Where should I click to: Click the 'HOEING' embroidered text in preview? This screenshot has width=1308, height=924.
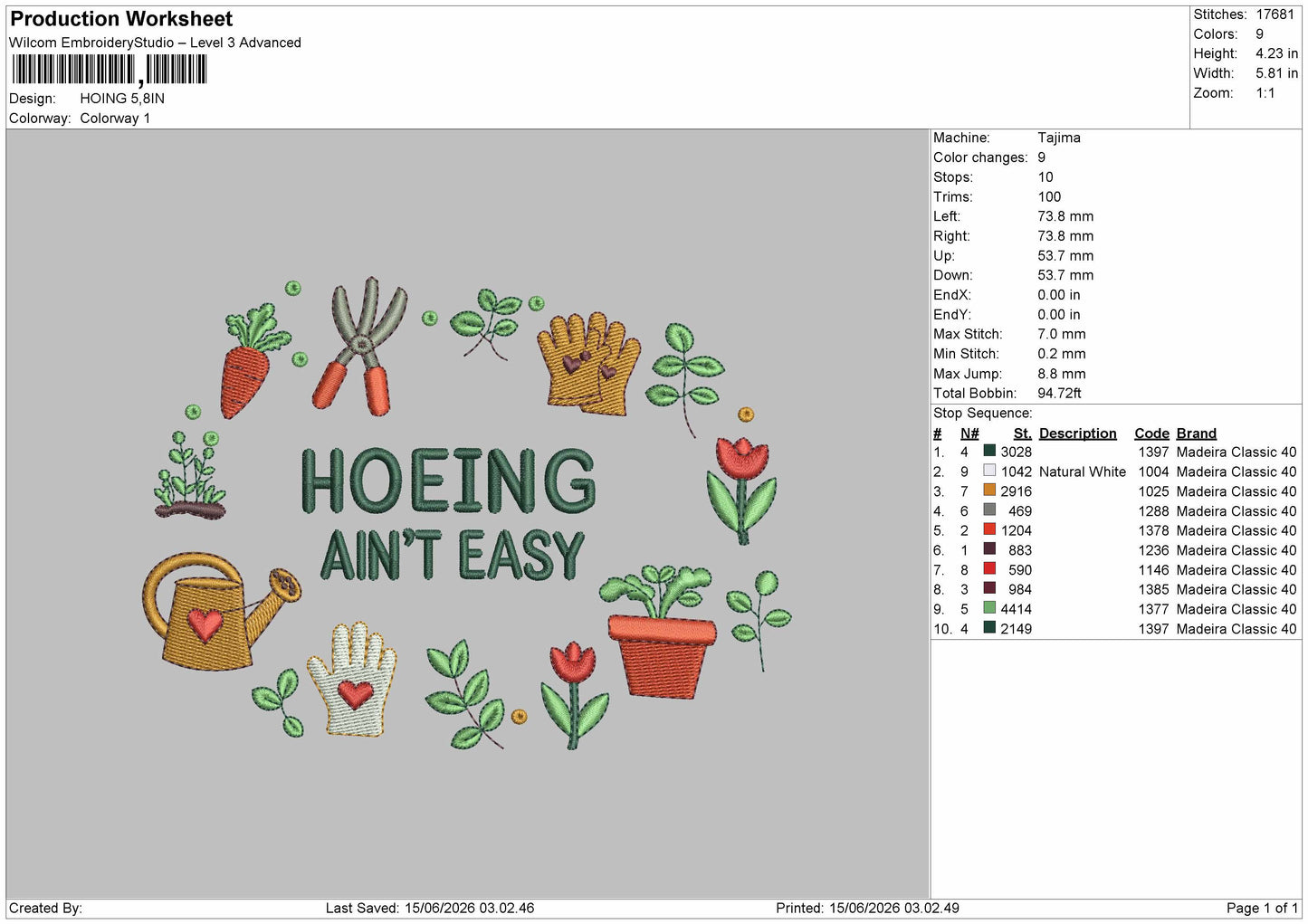coord(448,480)
